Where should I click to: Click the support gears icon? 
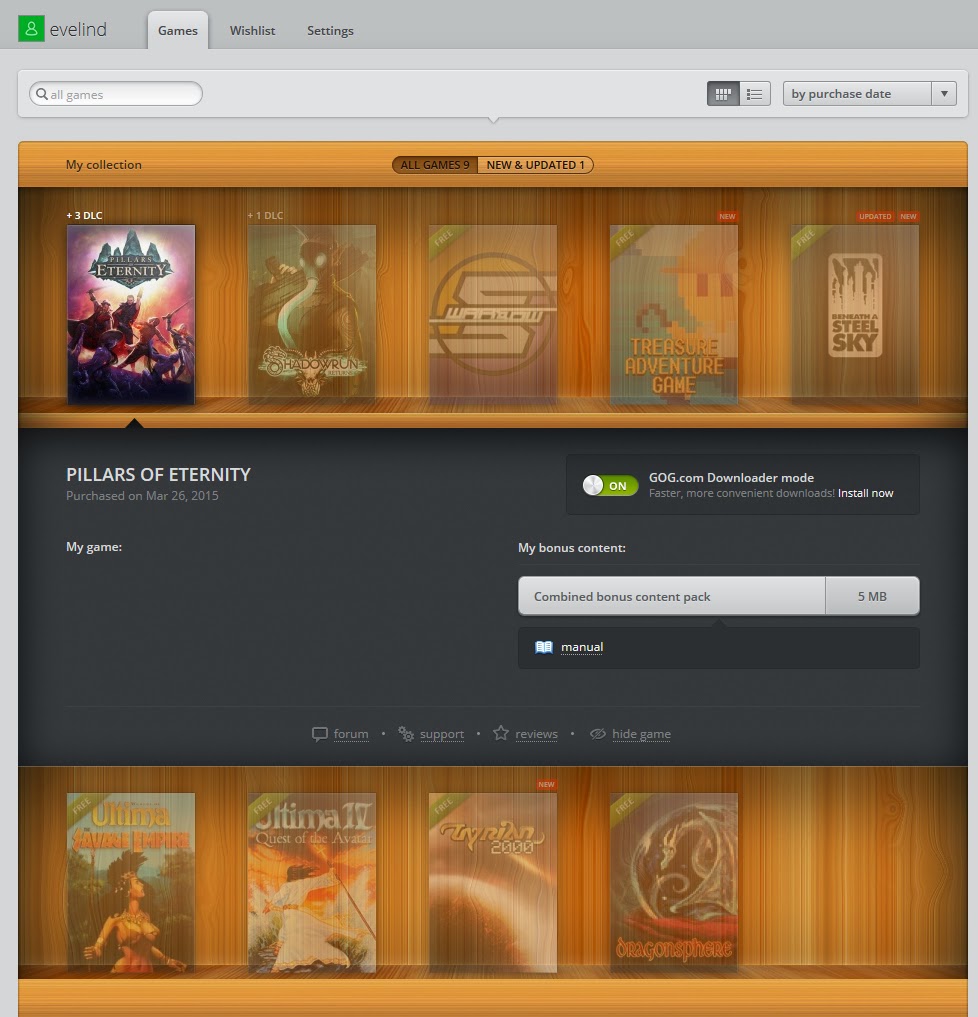(406, 734)
